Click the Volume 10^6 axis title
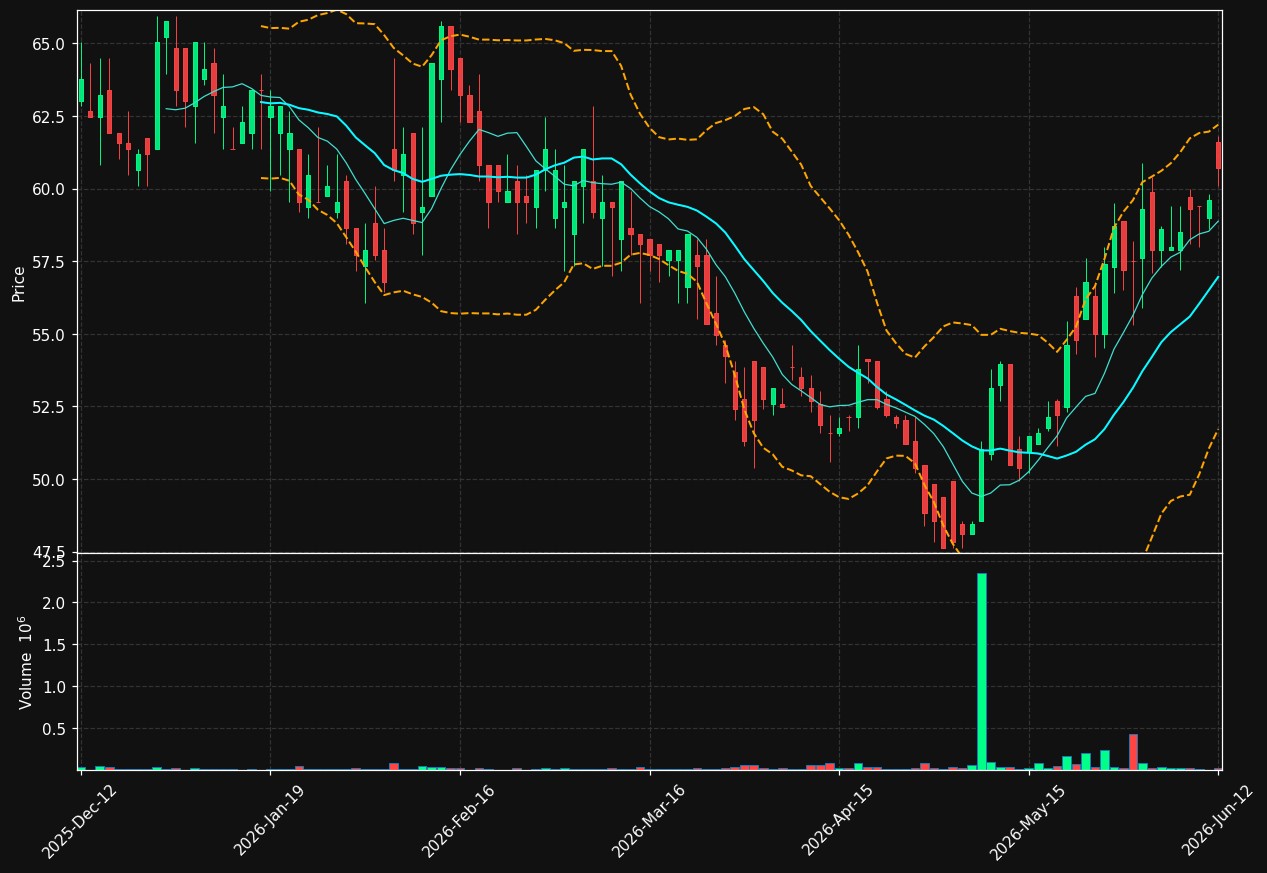Viewport: 1267px width, 873px height. point(26,662)
